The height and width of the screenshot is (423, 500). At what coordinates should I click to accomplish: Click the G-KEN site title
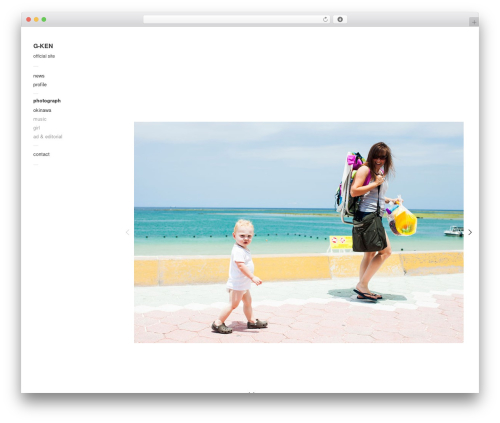(x=43, y=46)
